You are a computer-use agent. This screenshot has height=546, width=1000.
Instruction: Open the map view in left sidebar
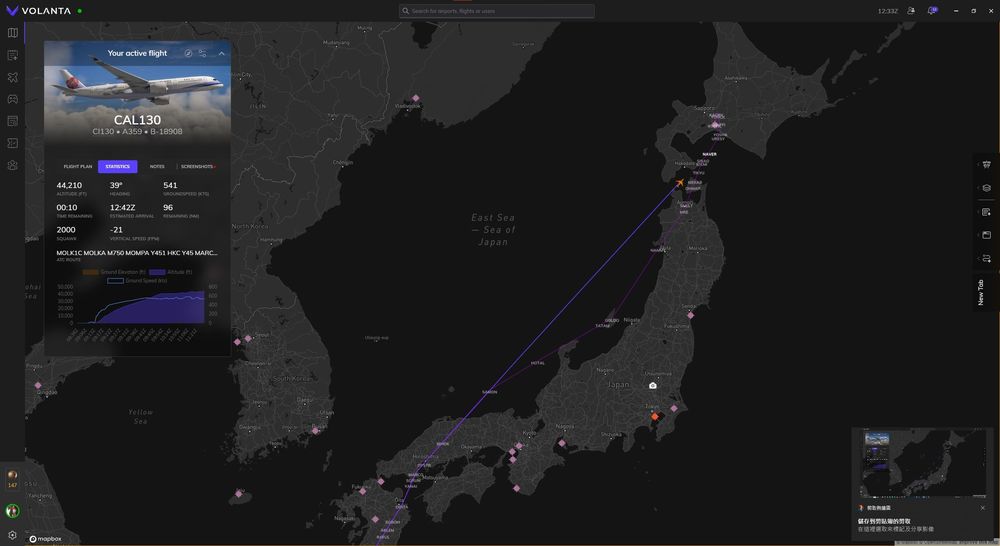(12, 33)
